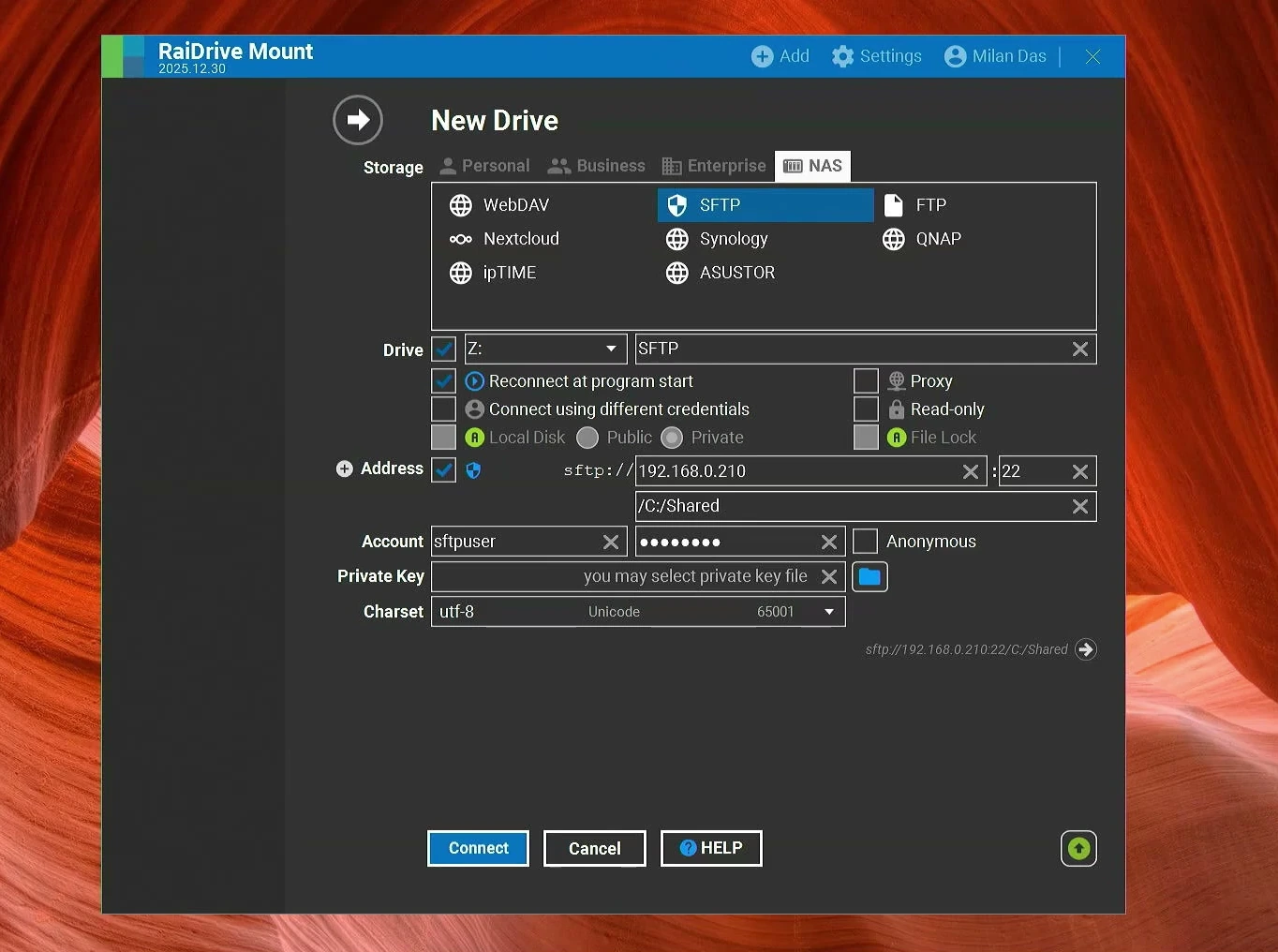
Task: Check the Anonymous login box
Action: click(866, 542)
